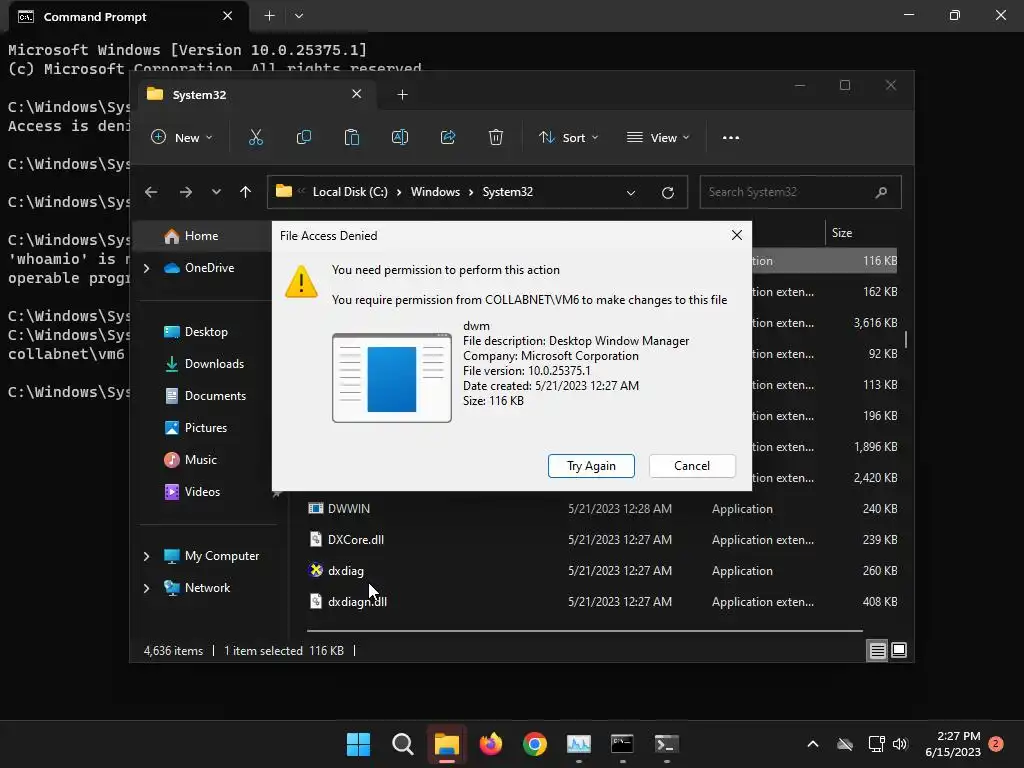Viewport: 1024px width, 768px height.
Task: Open taskbar Search magnifier
Action: point(402,744)
